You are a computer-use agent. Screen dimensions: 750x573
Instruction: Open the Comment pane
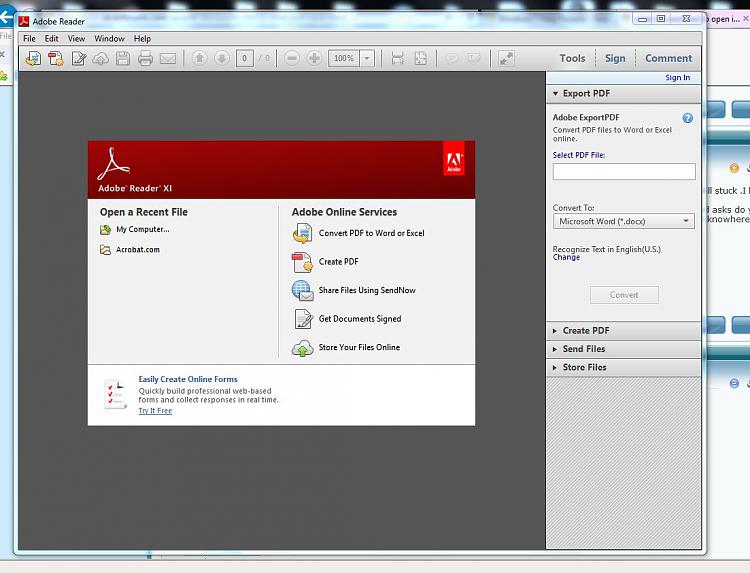(668, 58)
